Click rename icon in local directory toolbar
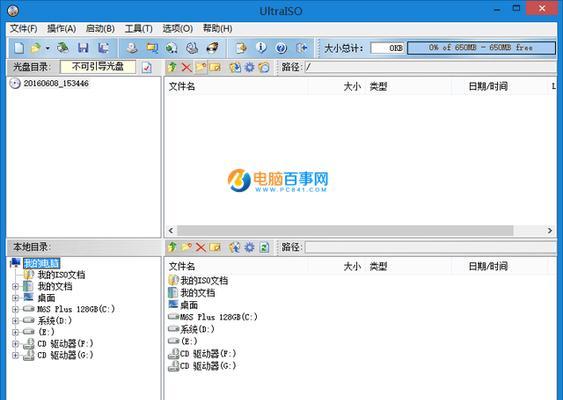 215,247
